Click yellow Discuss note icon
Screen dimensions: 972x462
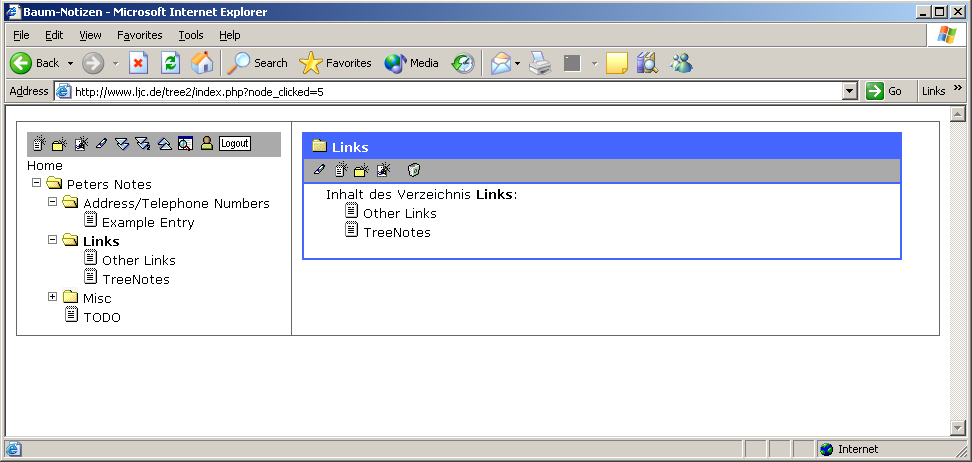coord(617,63)
